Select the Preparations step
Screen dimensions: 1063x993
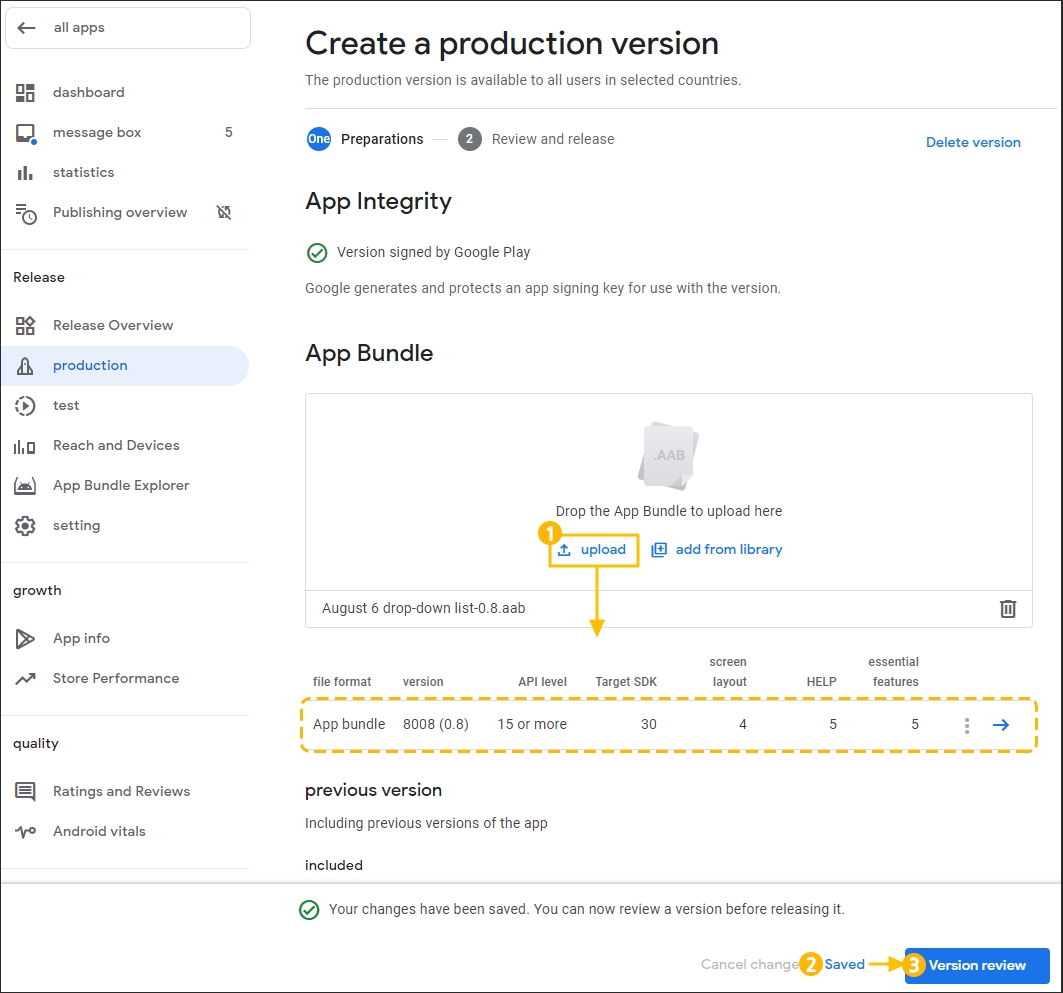(365, 140)
